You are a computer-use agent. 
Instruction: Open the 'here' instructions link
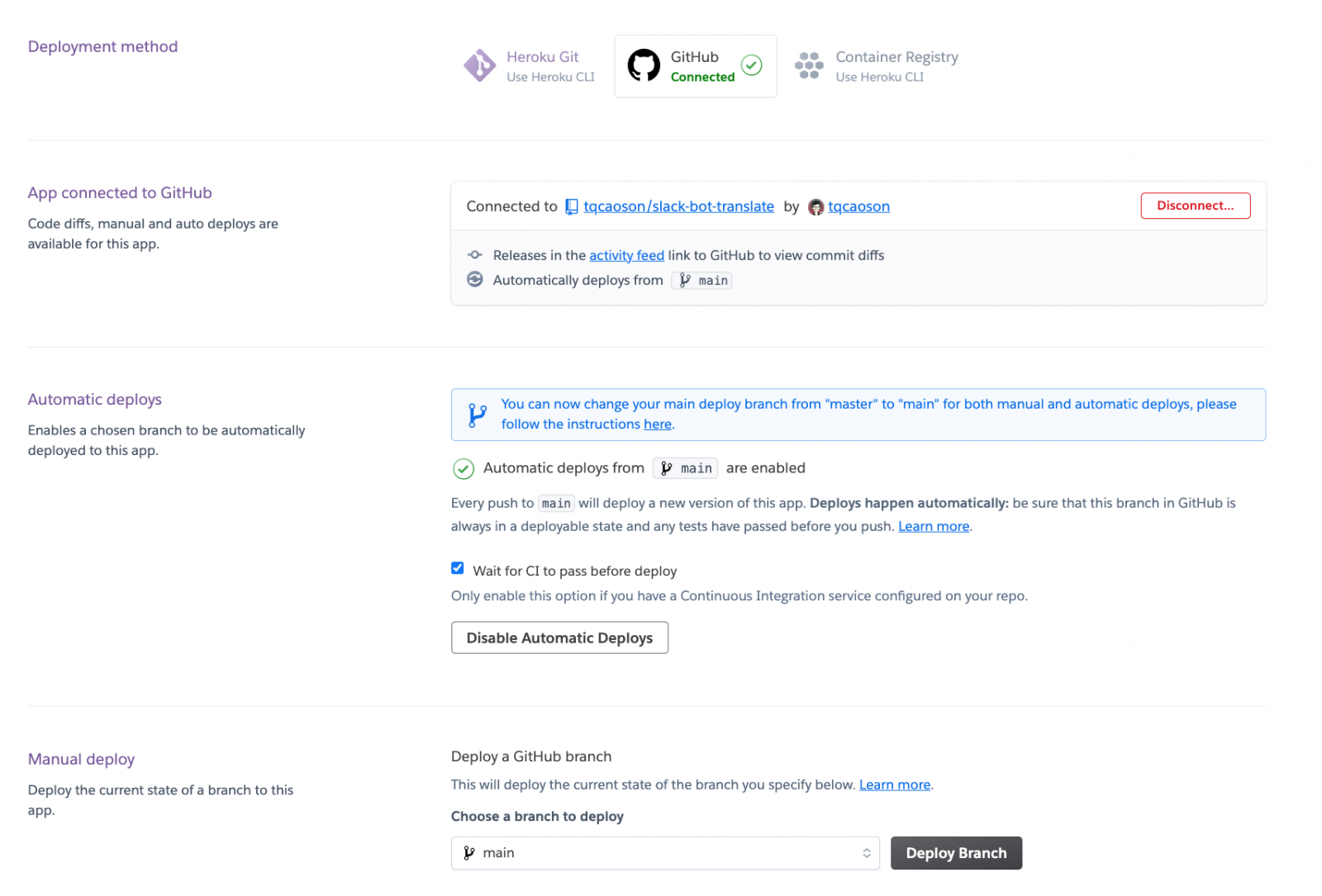658,424
